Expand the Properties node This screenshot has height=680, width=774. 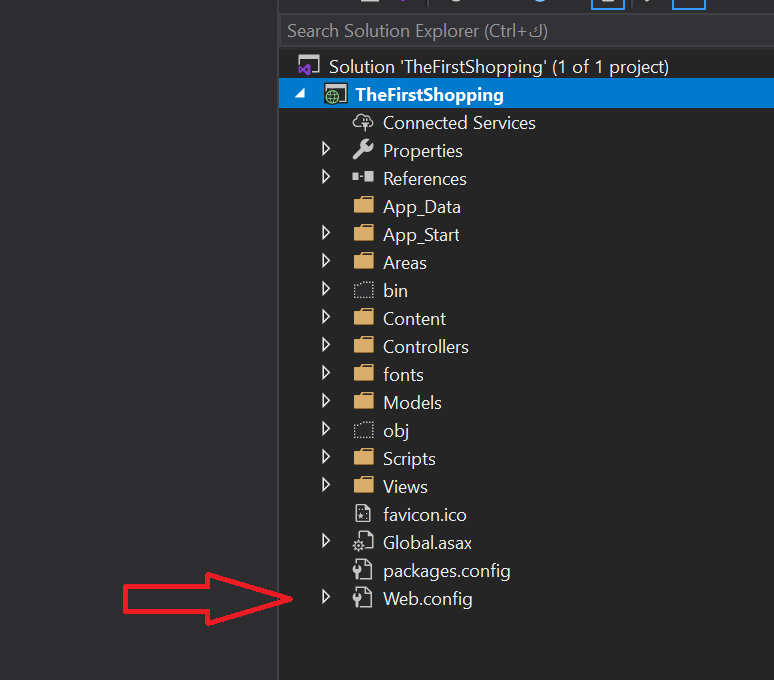point(326,149)
